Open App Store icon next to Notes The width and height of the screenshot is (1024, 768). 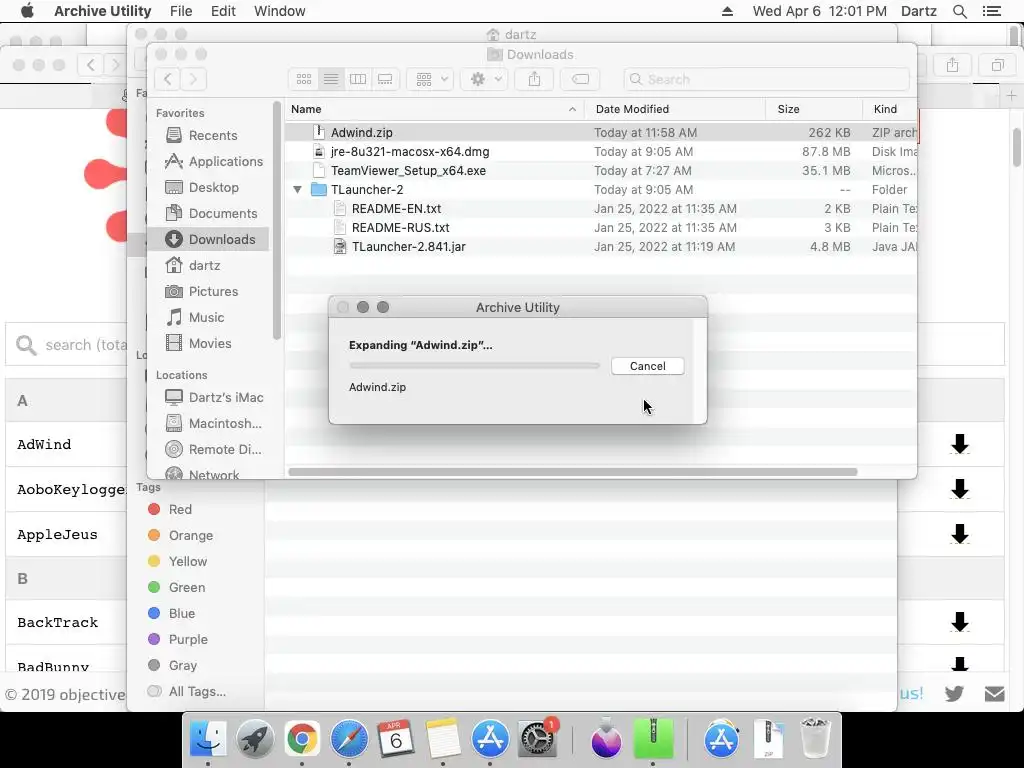click(490, 739)
